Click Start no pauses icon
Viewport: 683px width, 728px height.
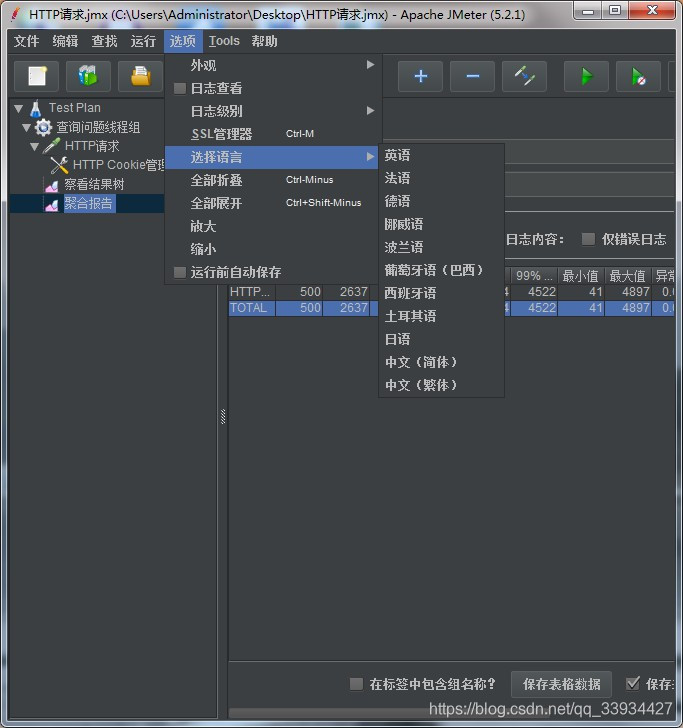click(638, 76)
